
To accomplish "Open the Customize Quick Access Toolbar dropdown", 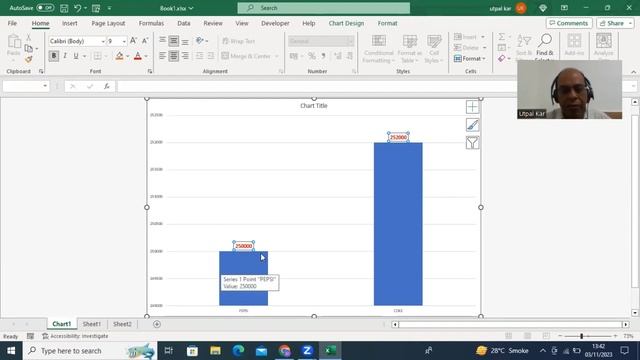I will click(x=109, y=8).
